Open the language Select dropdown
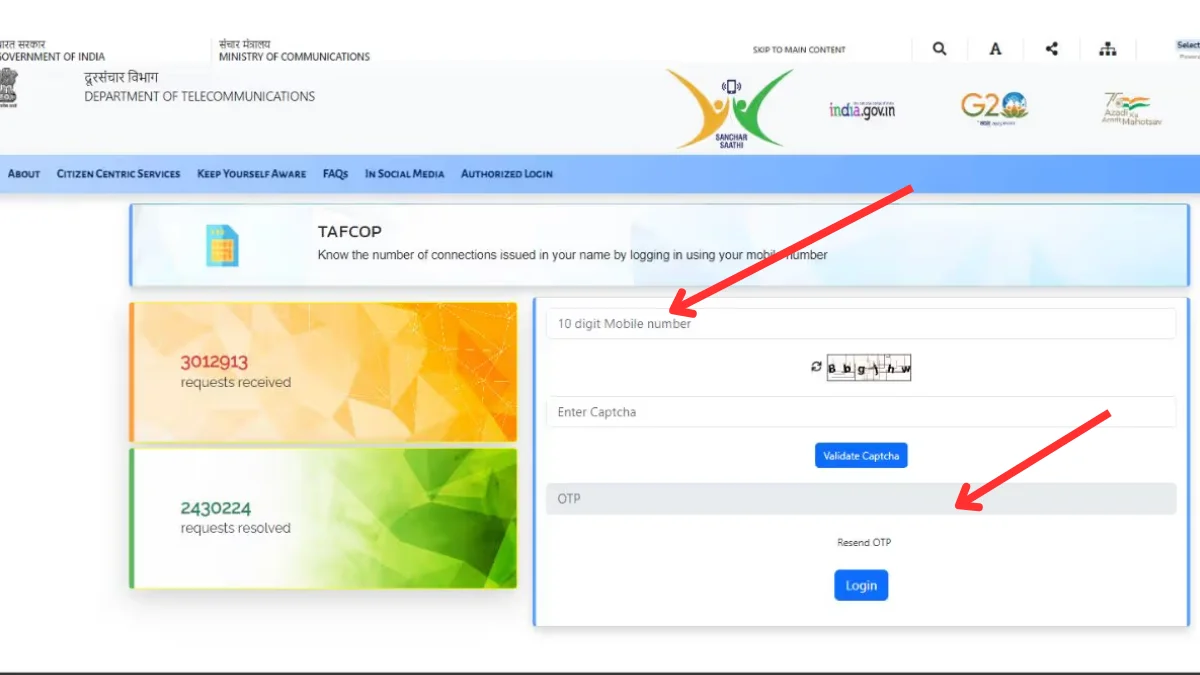The image size is (1200, 675). (1188, 46)
